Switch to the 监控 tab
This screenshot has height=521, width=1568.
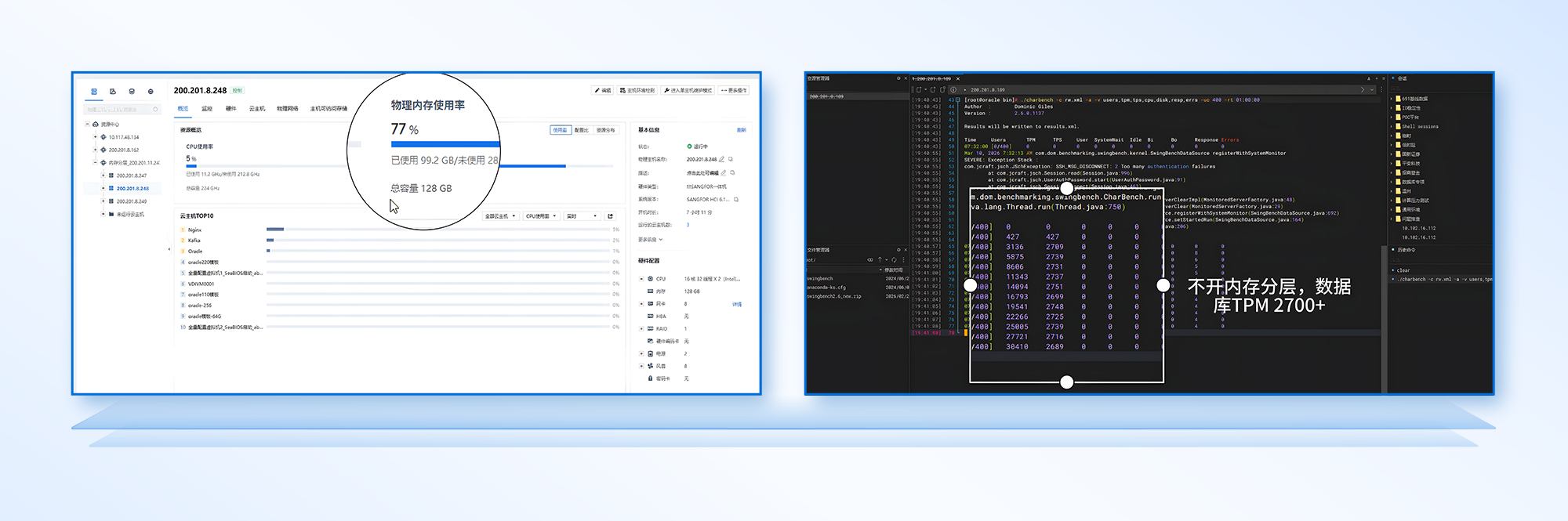207,109
